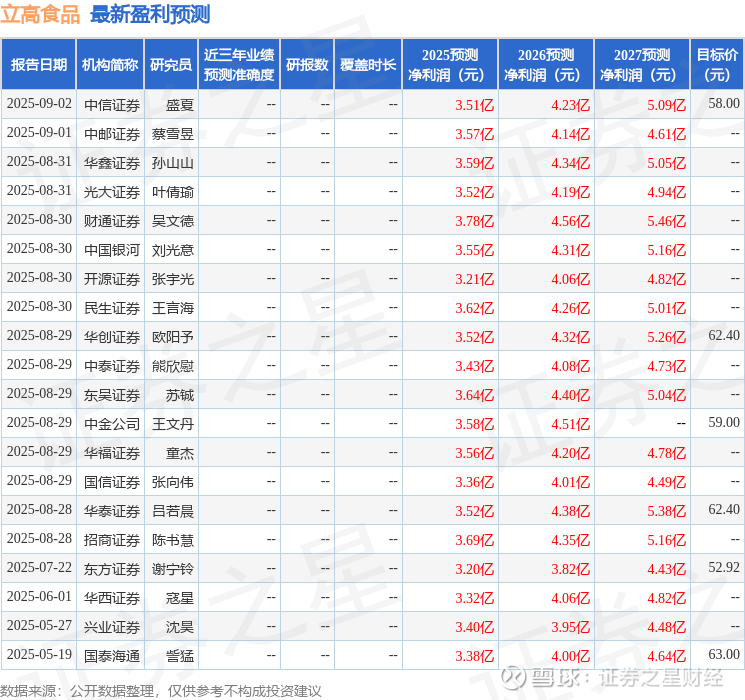Click the 华创证券 institution cell
Screen dimensions: 745x700
[x=112, y=337]
